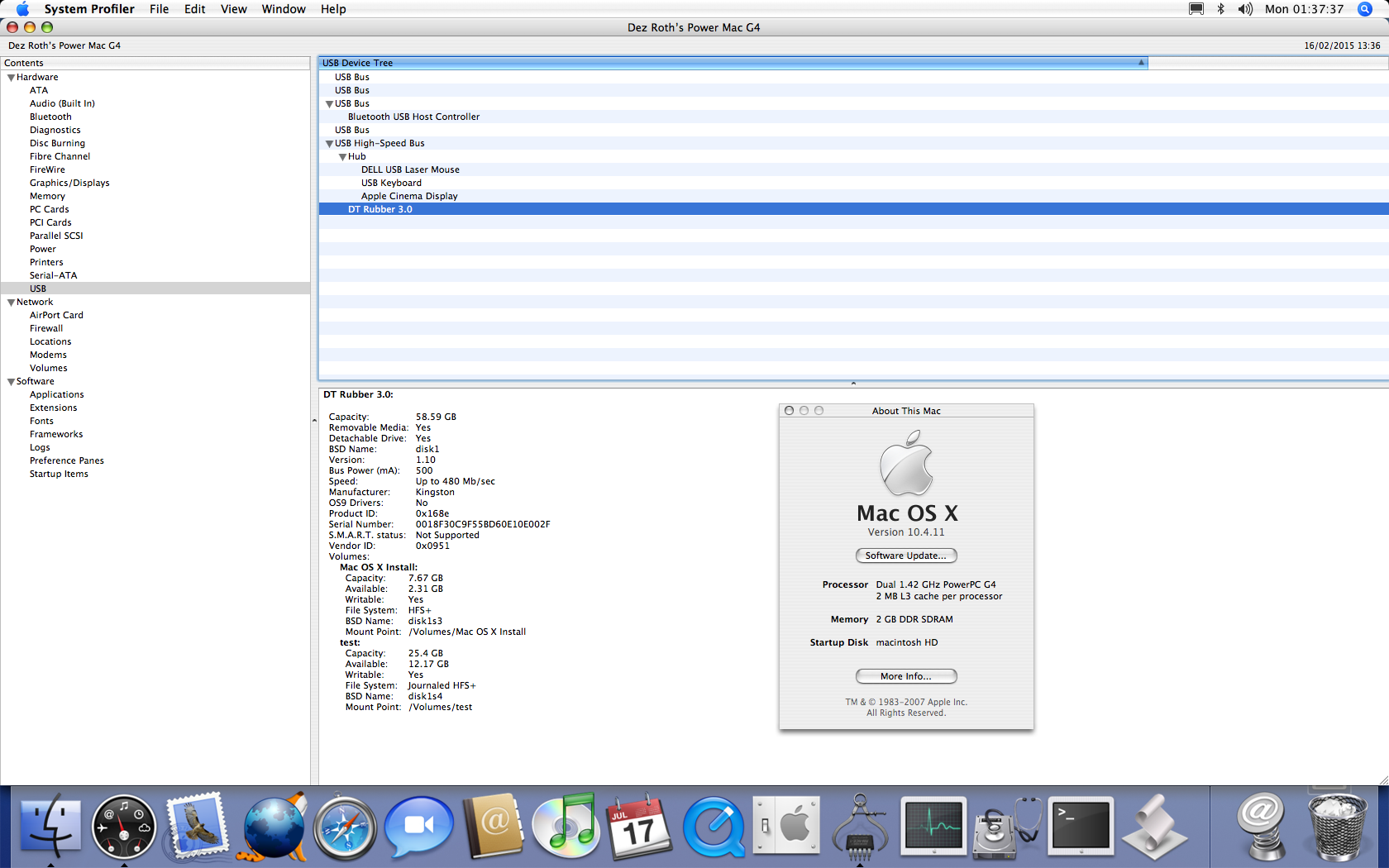Click the window resize corner grip
This screenshot has width=1389, height=868.
click(1382, 780)
